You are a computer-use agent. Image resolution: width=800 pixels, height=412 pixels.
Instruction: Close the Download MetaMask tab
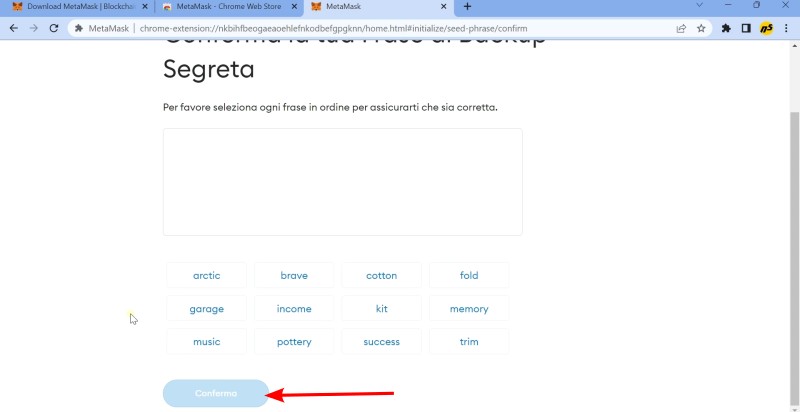[144, 7]
